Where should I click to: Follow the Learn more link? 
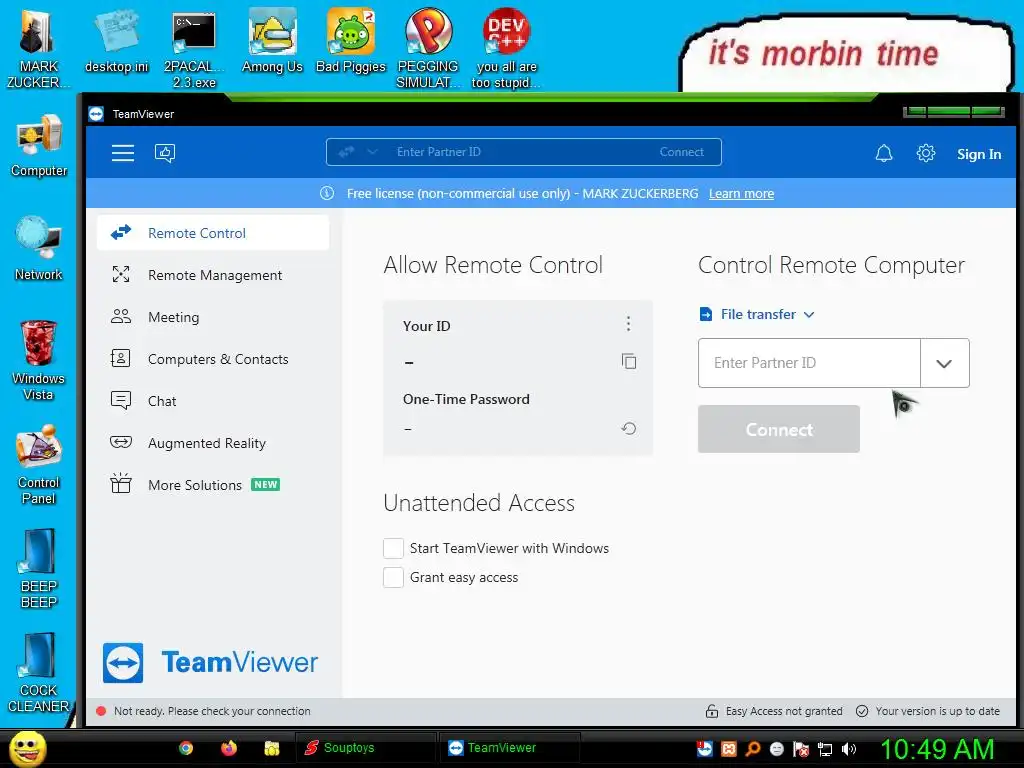741,193
